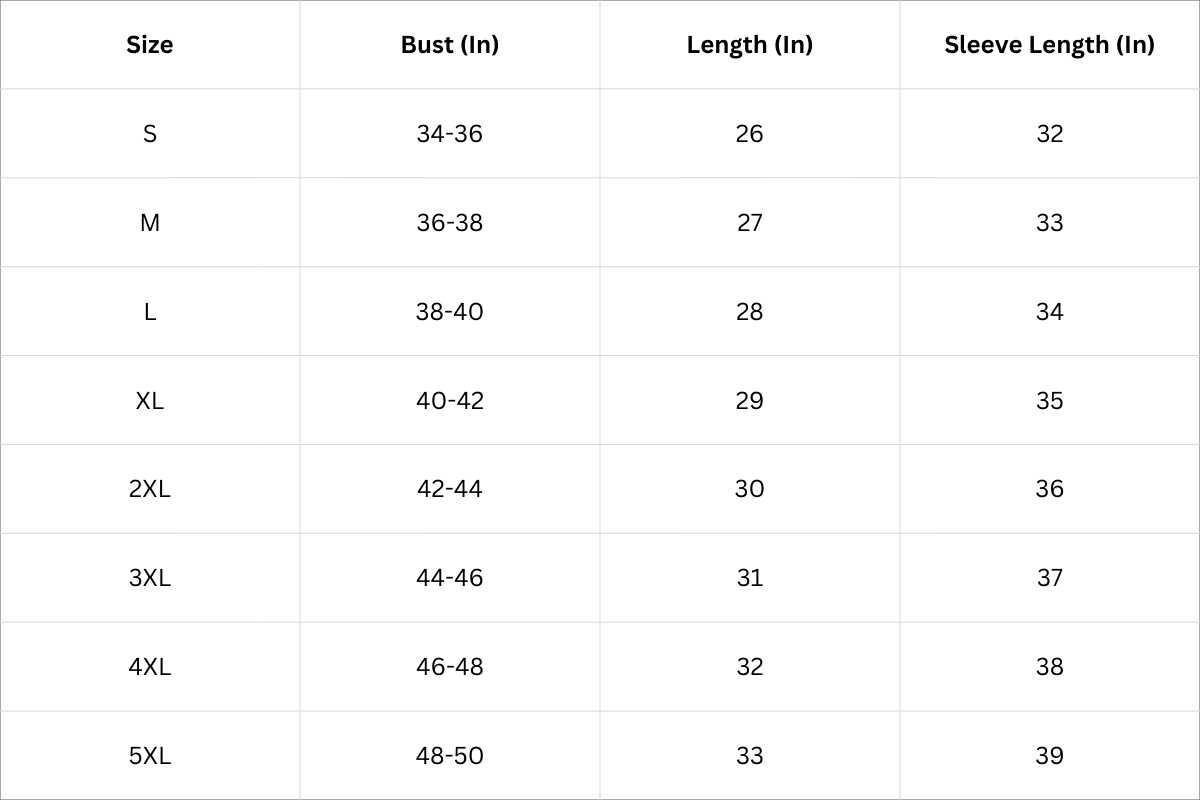The image size is (1200, 800).
Task: Click the XL size row label
Action: [x=150, y=401]
